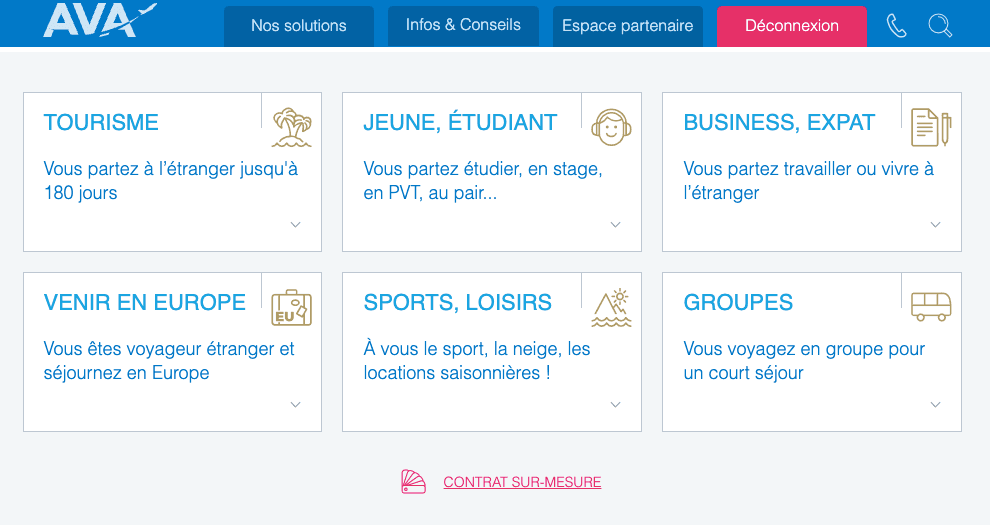Expand the Venir en Europe chevron
Viewport: 990px width, 527px height.
pos(295,405)
